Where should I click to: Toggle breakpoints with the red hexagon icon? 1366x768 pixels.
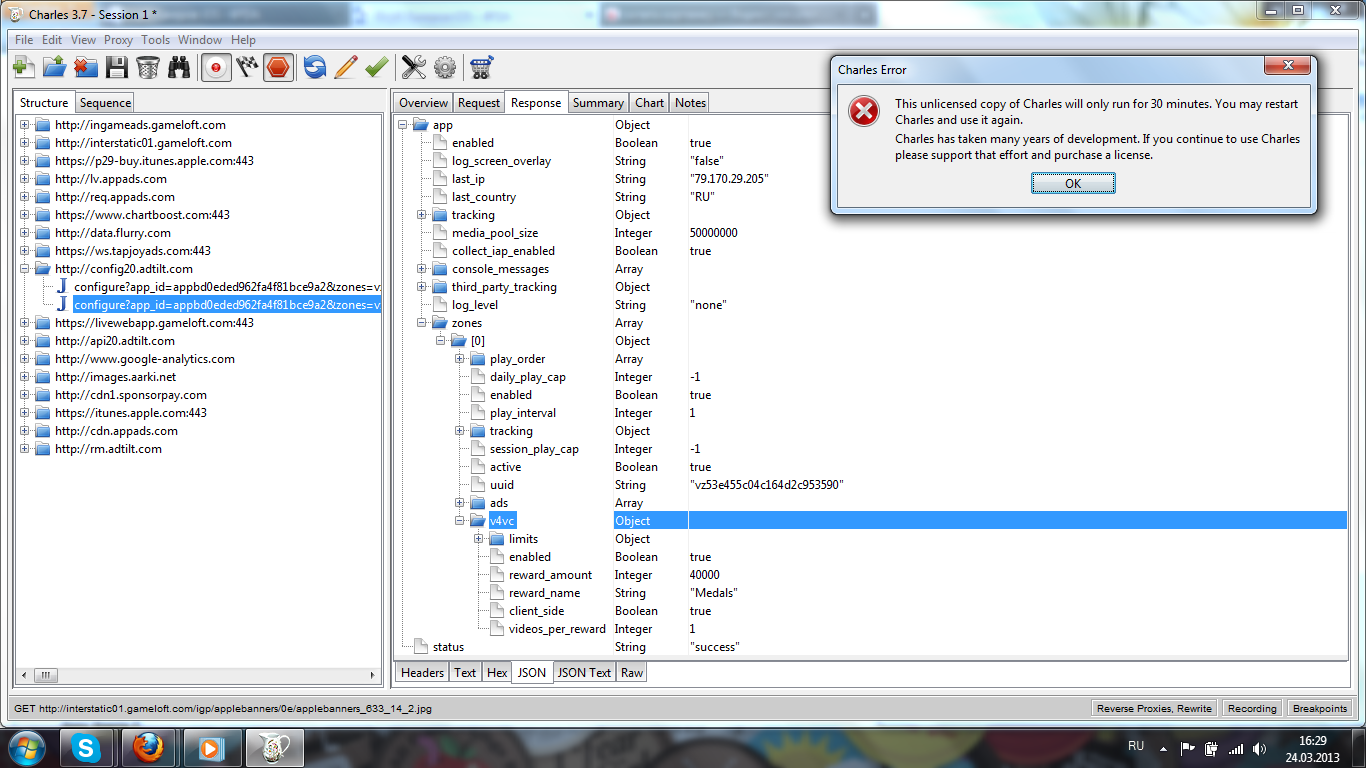[x=278, y=67]
